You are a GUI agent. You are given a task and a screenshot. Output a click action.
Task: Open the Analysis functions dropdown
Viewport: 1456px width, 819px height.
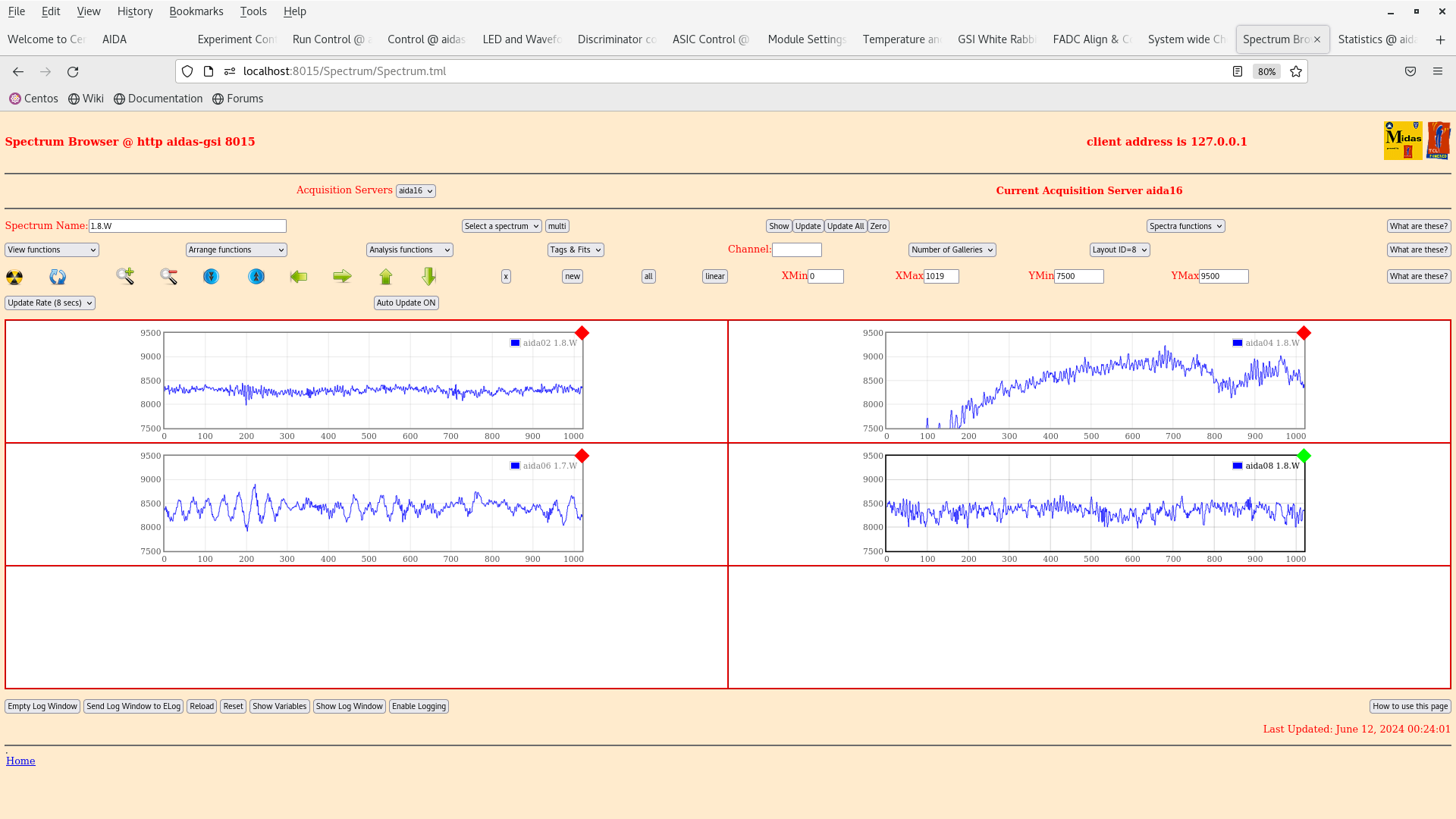click(x=409, y=249)
